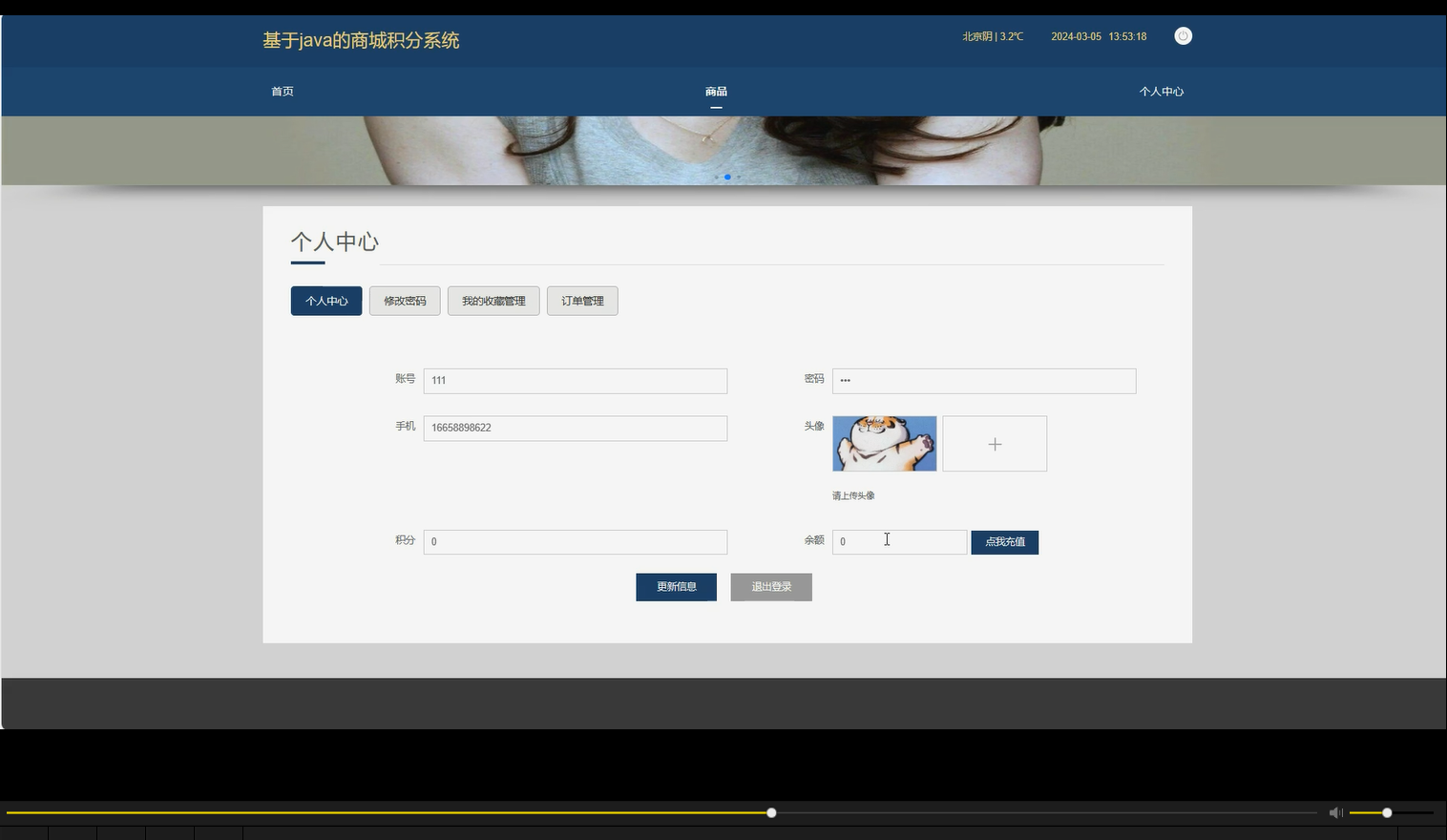Navigate to 首页 in the navigation bar

pyautogui.click(x=282, y=91)
